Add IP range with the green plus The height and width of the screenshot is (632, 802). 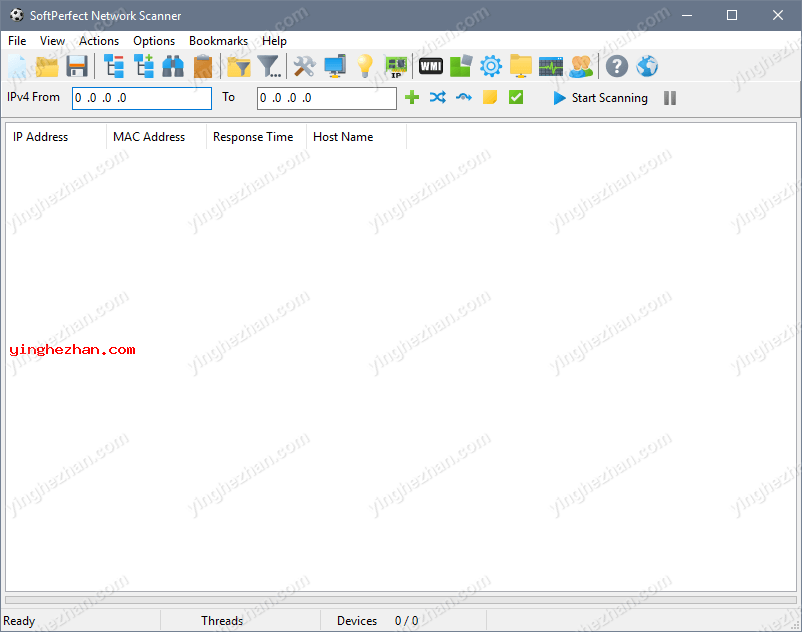(412, 97)
